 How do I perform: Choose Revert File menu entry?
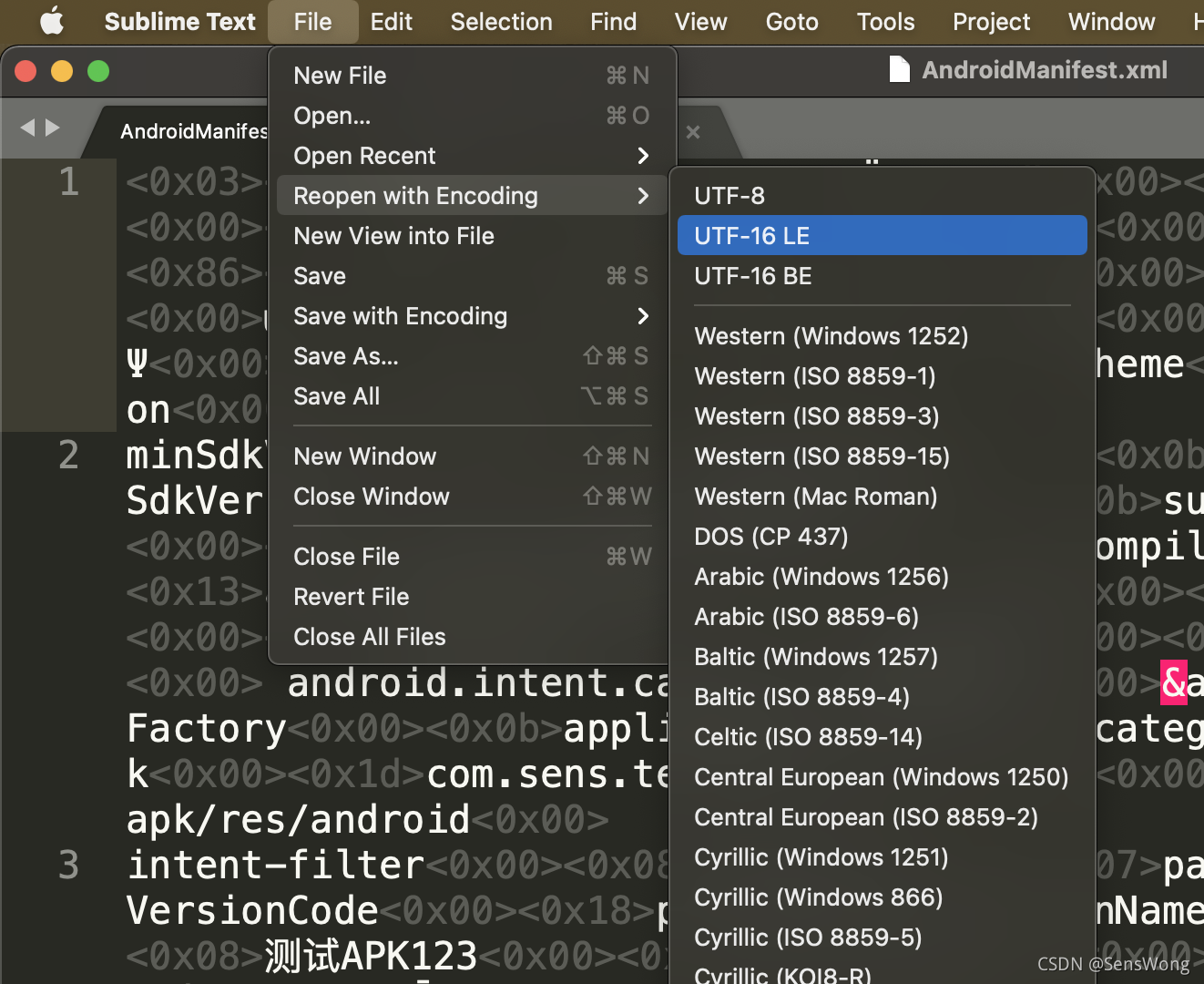[473, 597]
